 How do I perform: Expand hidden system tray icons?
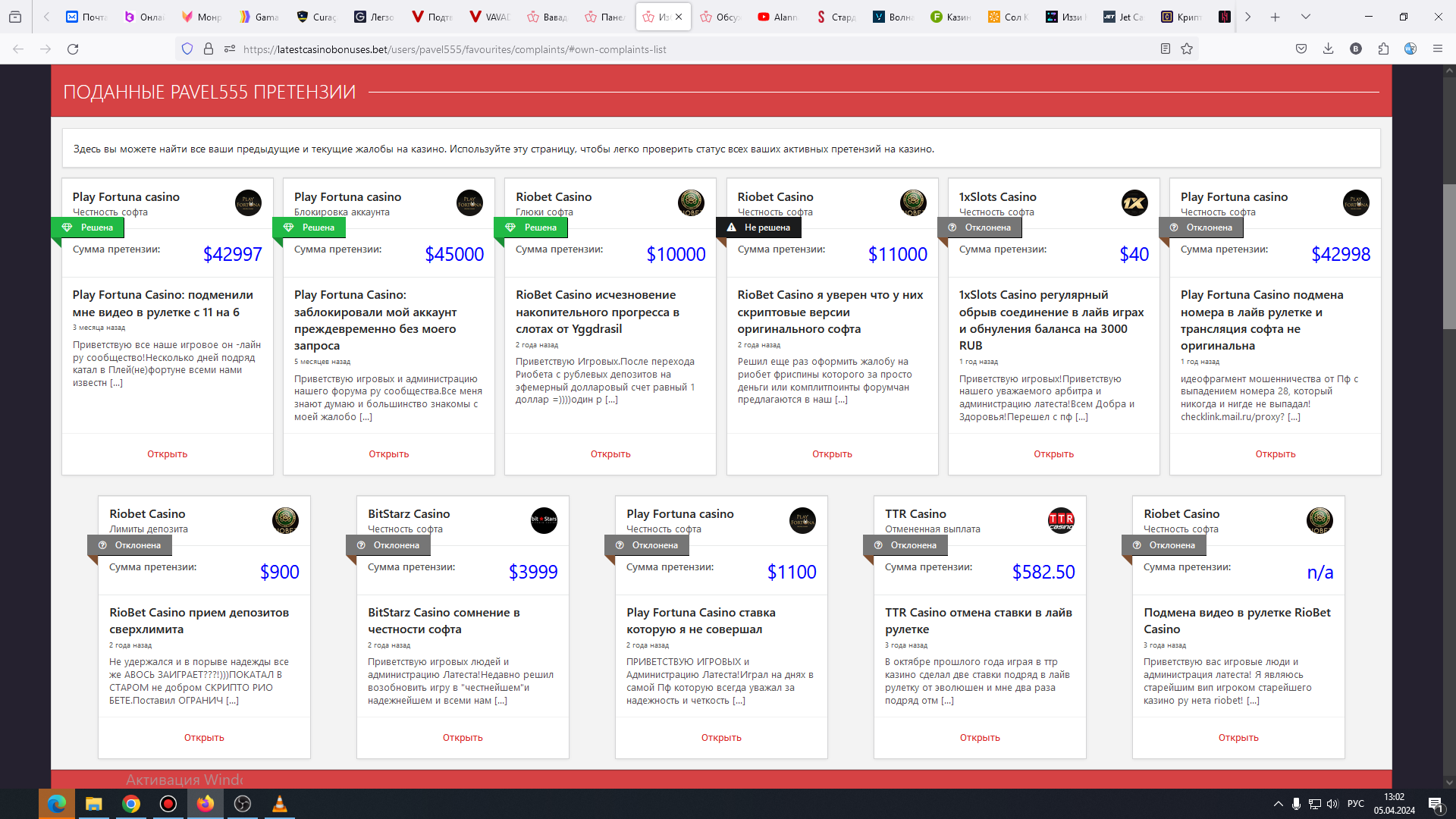coord(1278,804)
